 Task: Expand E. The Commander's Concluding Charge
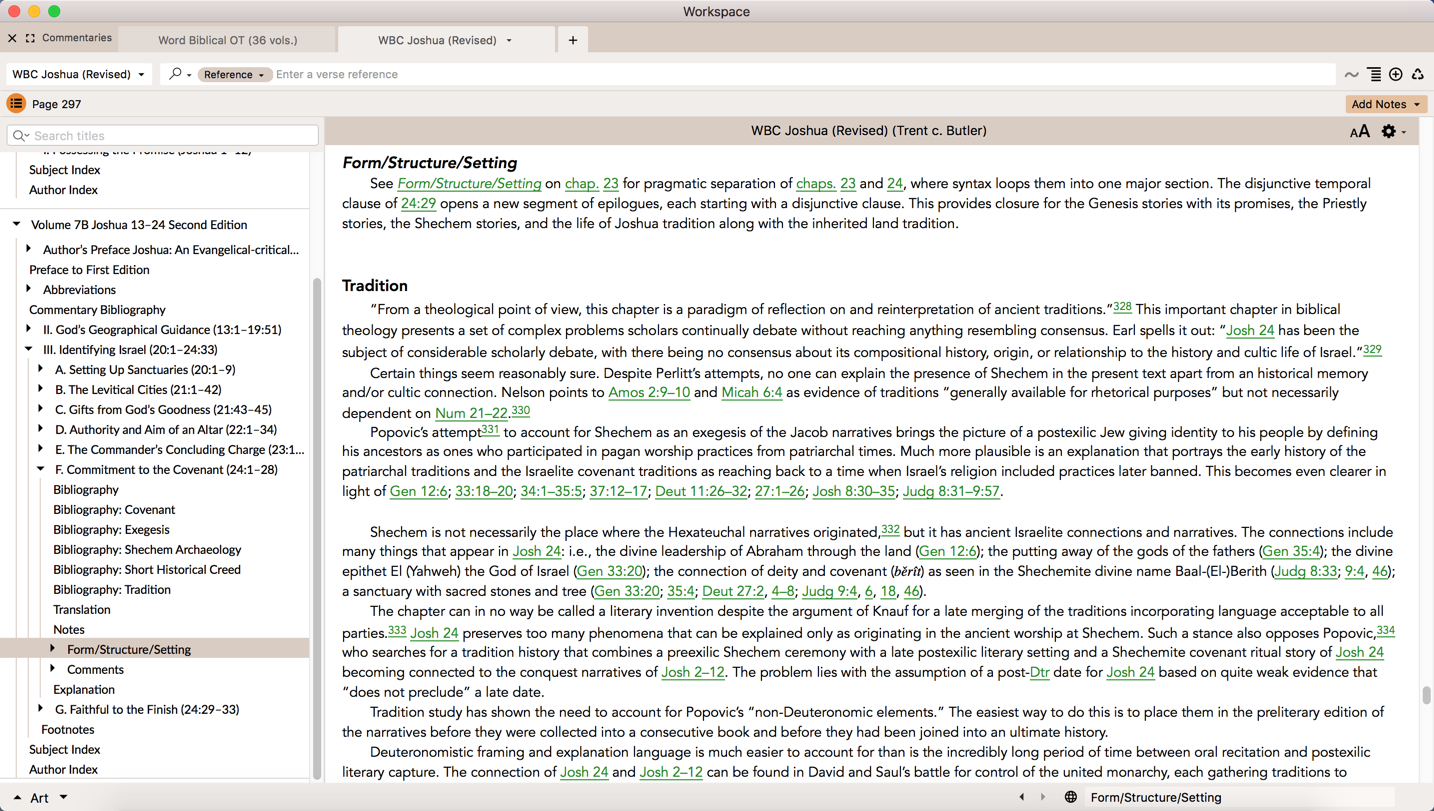[40, 449]
